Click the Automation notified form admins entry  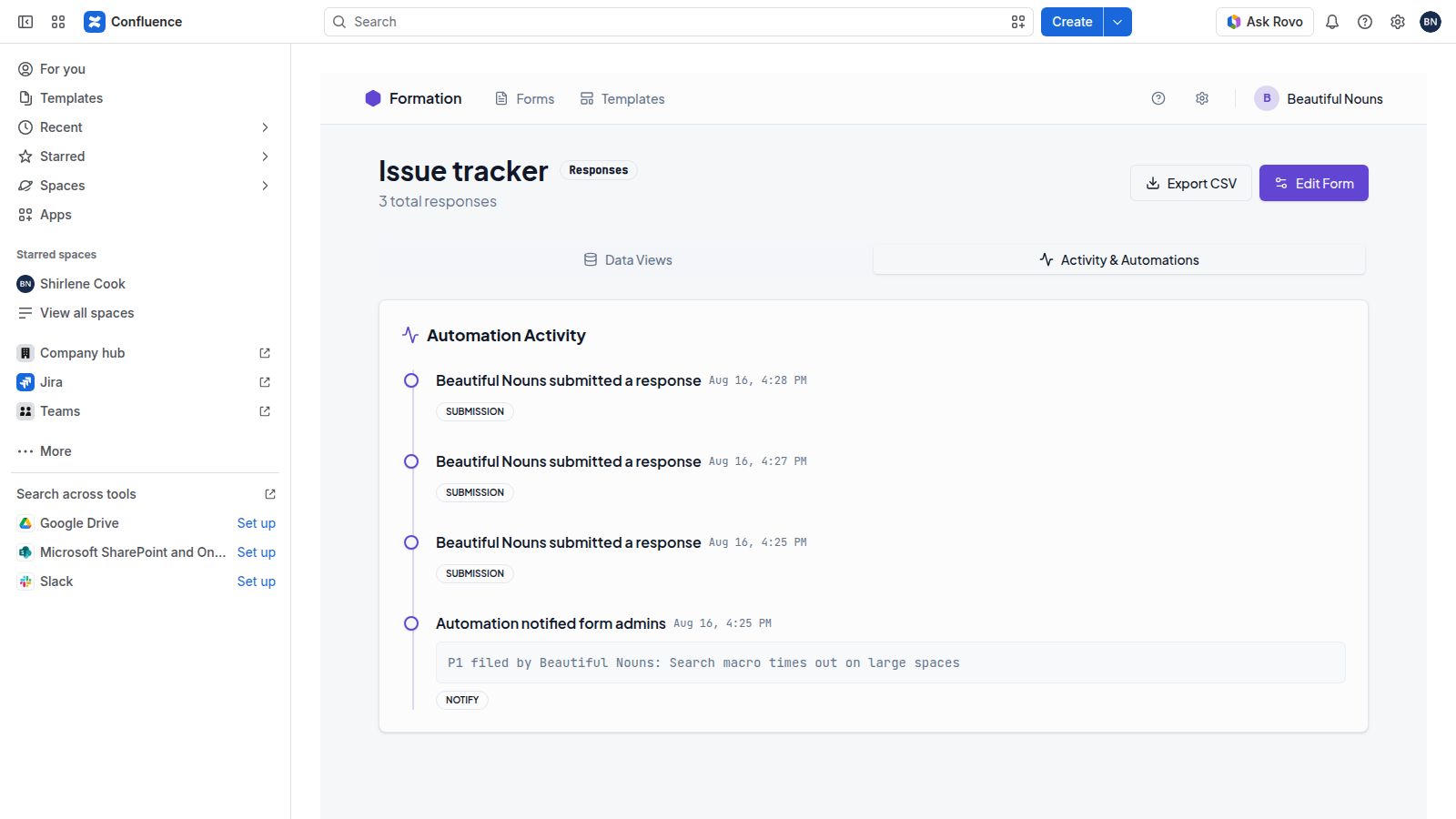(551, 623)
